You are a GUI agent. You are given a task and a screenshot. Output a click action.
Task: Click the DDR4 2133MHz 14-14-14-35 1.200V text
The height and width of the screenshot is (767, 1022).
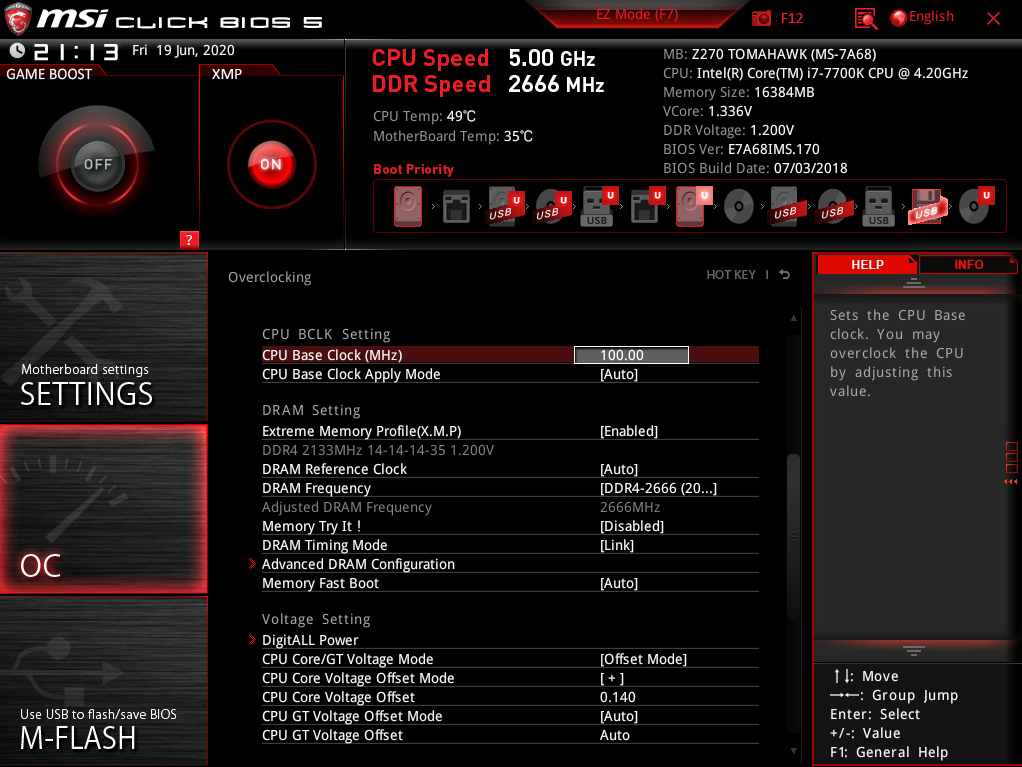378,450
